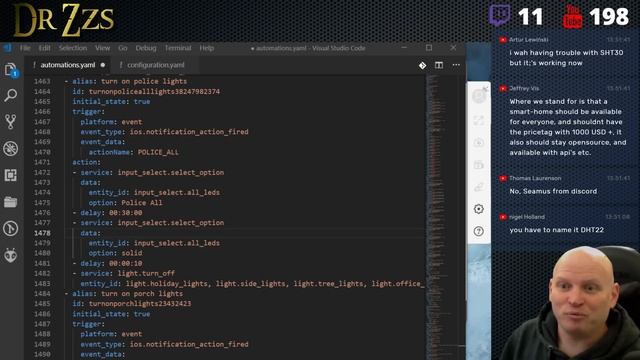This screenshot has width=640, height=360.
Task: Click line number 1484 in the gutter
Action: 42,294
